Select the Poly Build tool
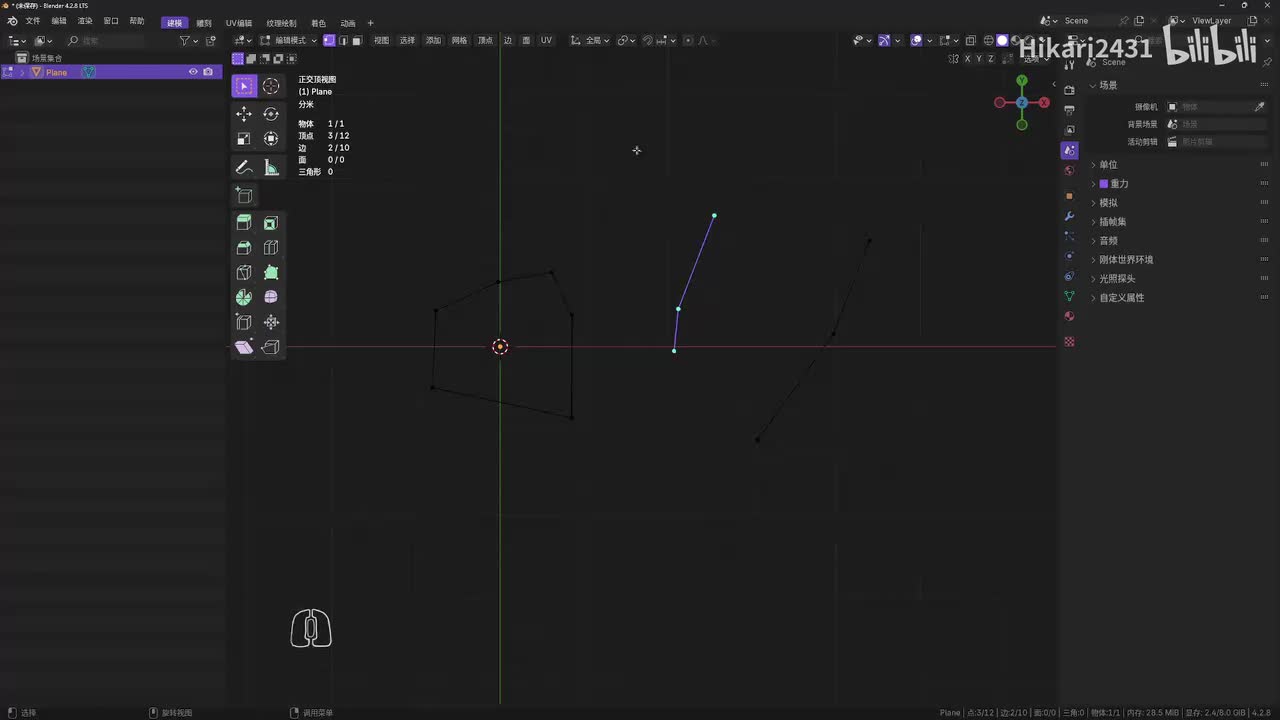This screenshot has height=720, width=1280. pos(271,273)
